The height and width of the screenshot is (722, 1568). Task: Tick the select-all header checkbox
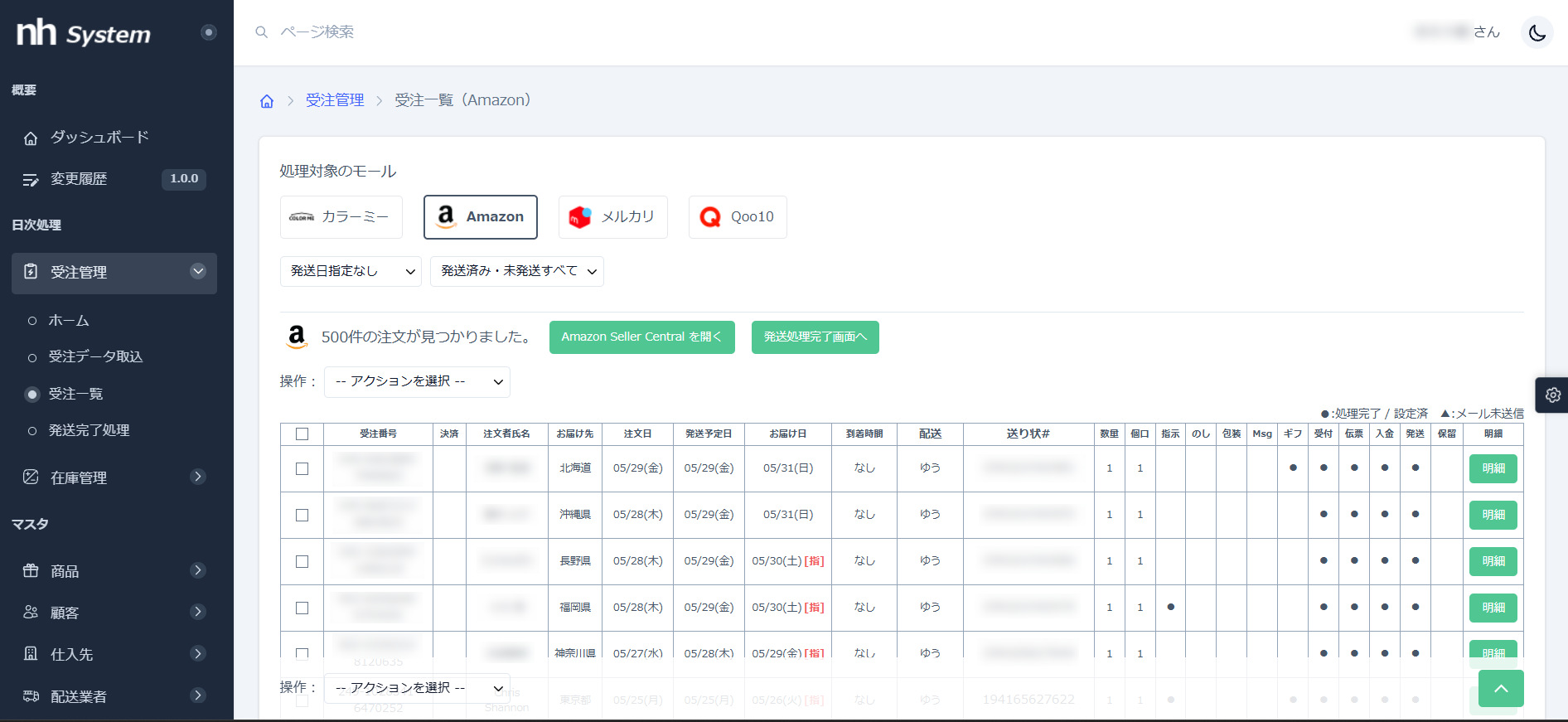302,434
